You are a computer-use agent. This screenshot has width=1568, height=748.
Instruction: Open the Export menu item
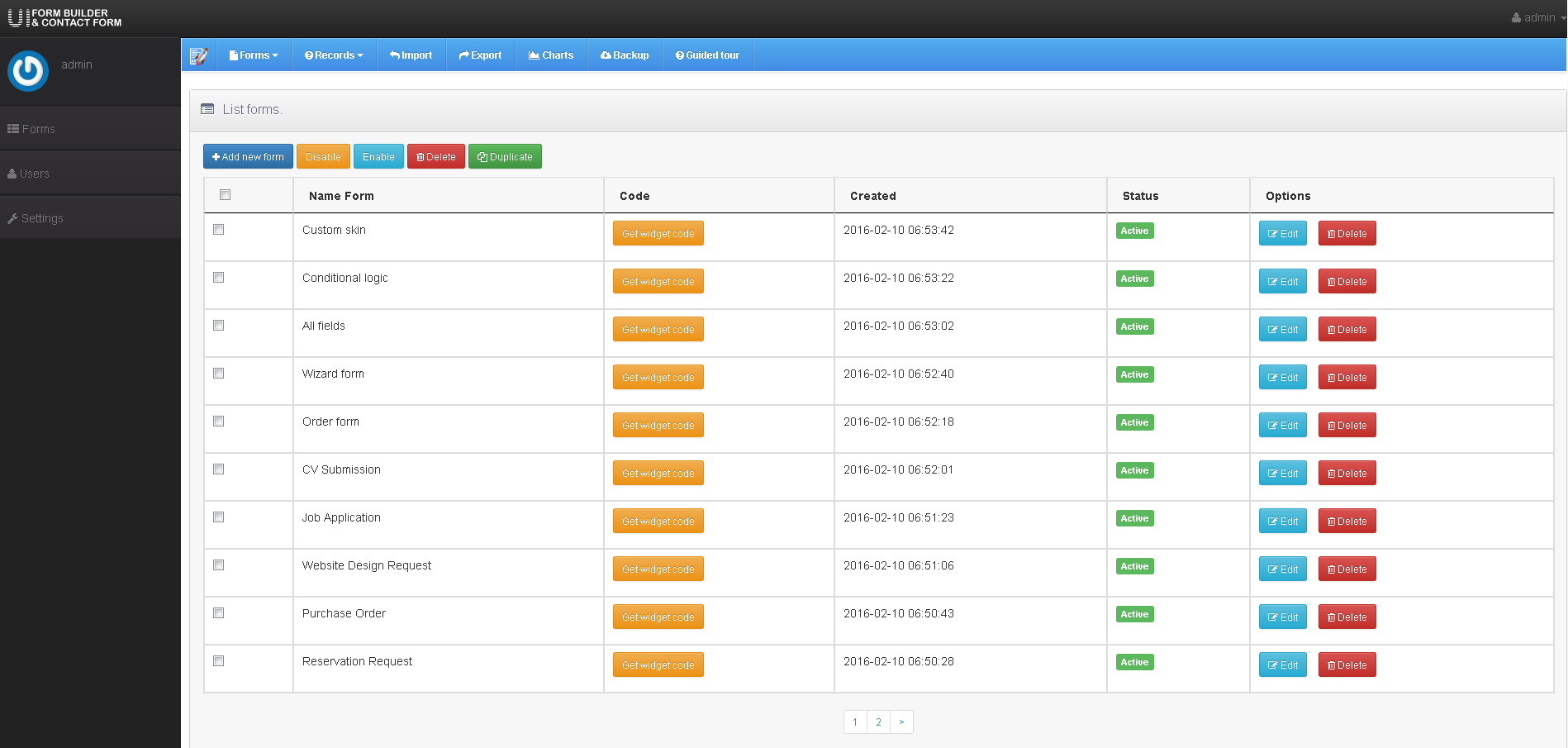(x=481, y=55)
